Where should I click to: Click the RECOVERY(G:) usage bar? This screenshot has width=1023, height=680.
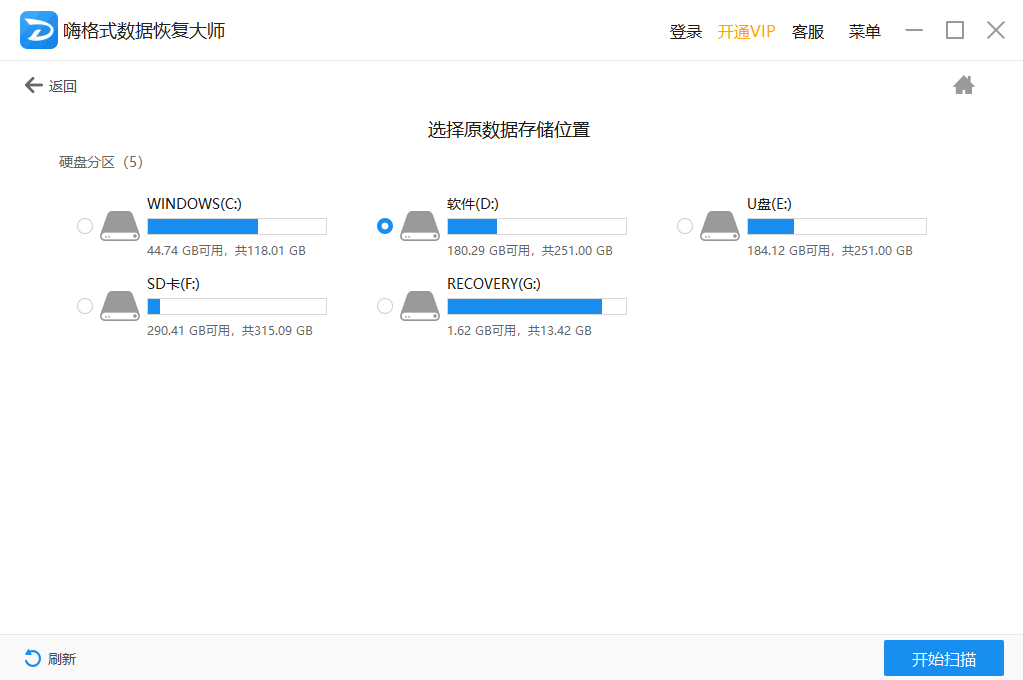537,307
